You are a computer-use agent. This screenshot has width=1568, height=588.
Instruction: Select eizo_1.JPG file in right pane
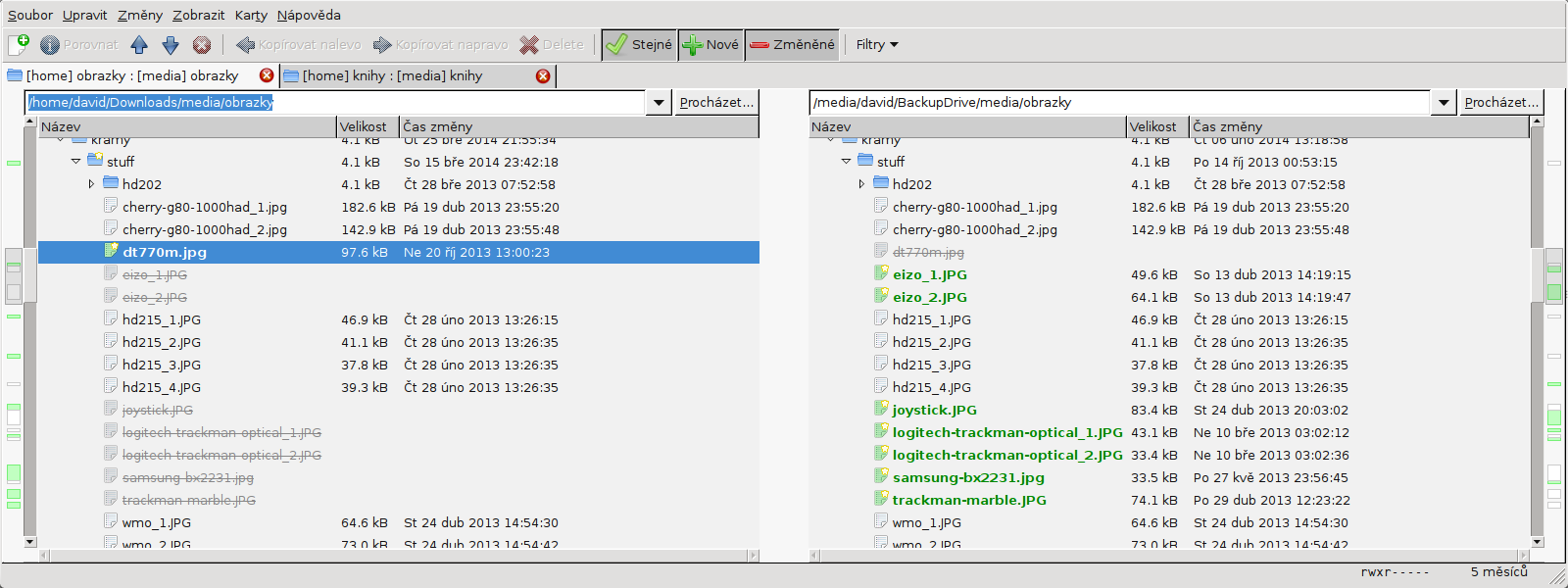[x=929, y=275]
